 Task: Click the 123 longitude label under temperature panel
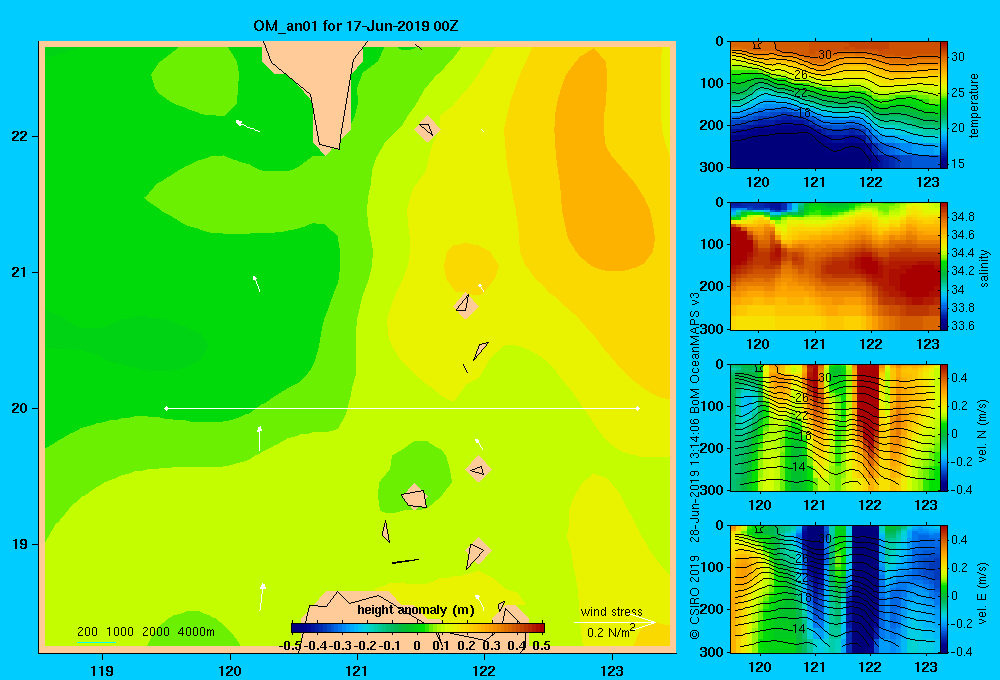pyautogui.click(x=927, y=182)
